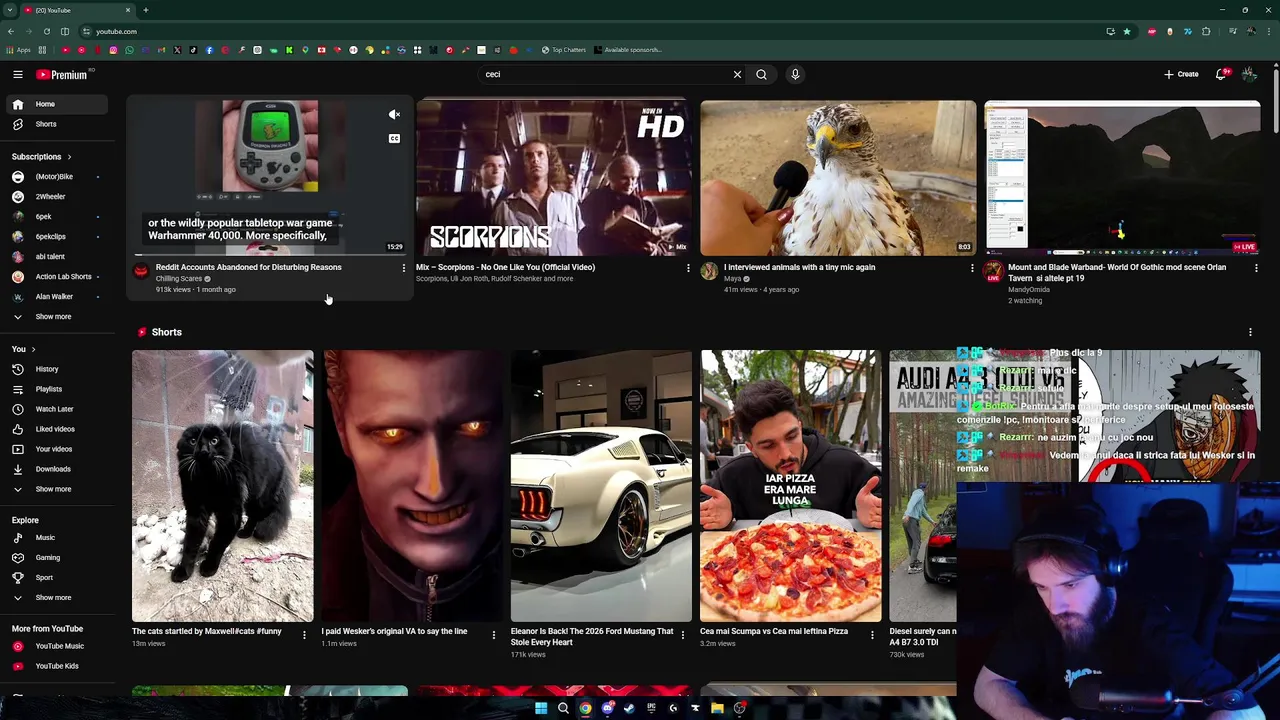The width and height of the screenshot is (1280, 720).
Task: Open Shorts in the sidebar
Action: pyautogui.click(x=56, y=124)
